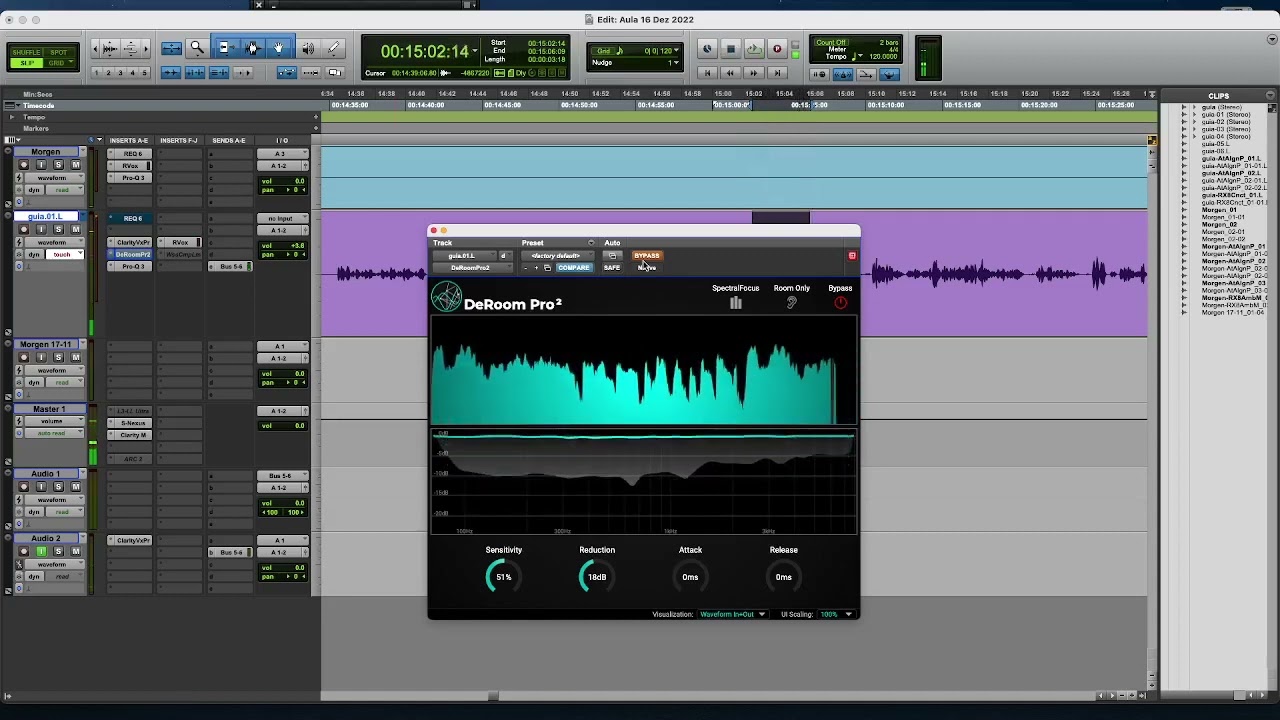Toggle the DeRoom Pro Bypass power button
The width and height of the screenshot is (1280, 720).
pyautogui.click(x=840, y=304)
